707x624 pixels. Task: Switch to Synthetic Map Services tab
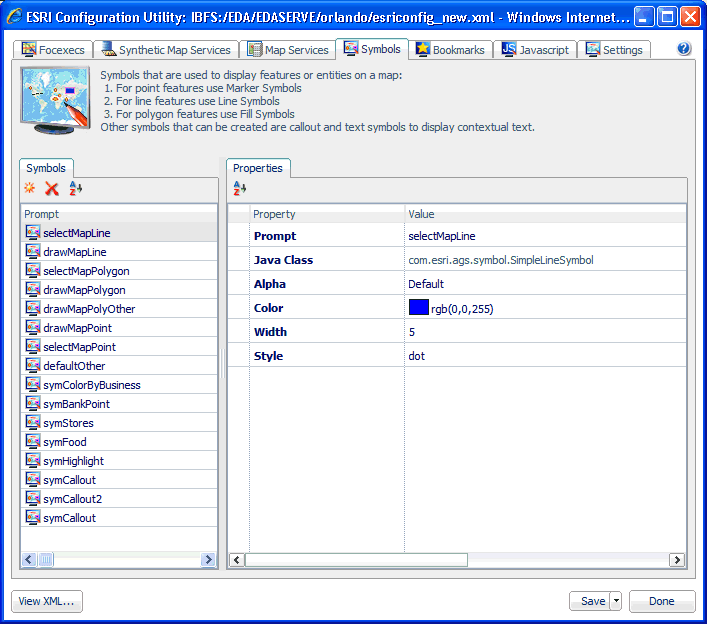166,50
